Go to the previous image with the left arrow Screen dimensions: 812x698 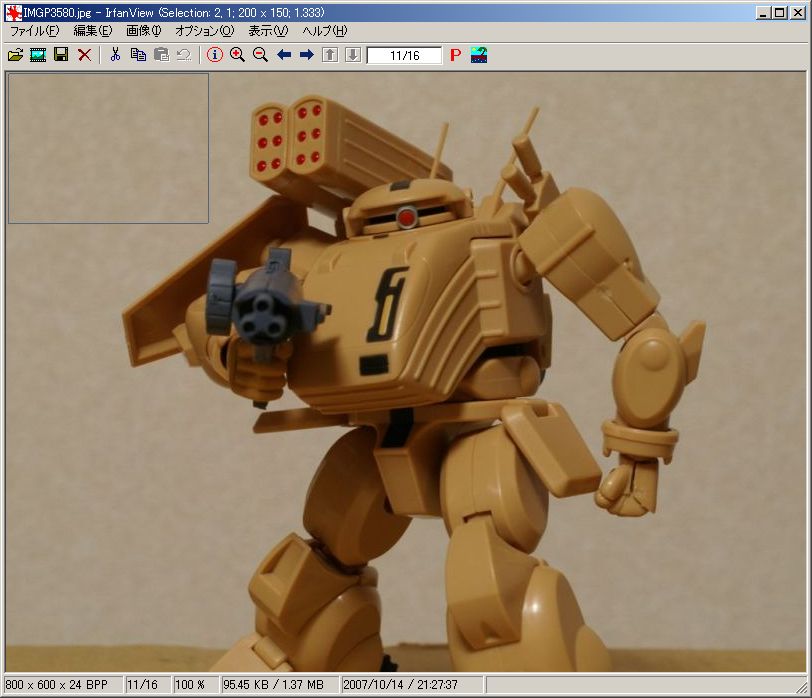coord(284,55)
